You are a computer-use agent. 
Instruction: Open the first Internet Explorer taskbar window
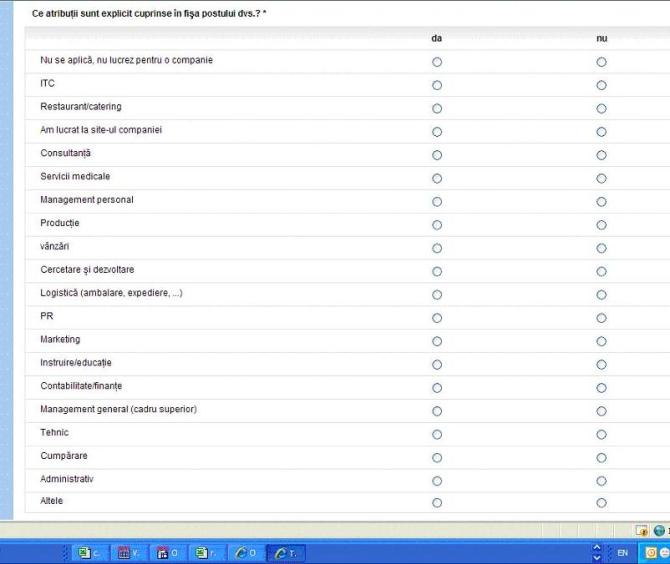[245, 552]
